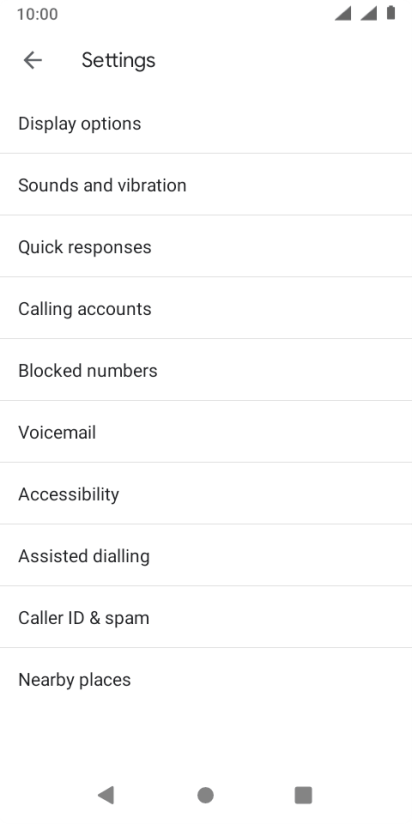Select Nearby places
The image size is (412, 824).
[206, 679]
